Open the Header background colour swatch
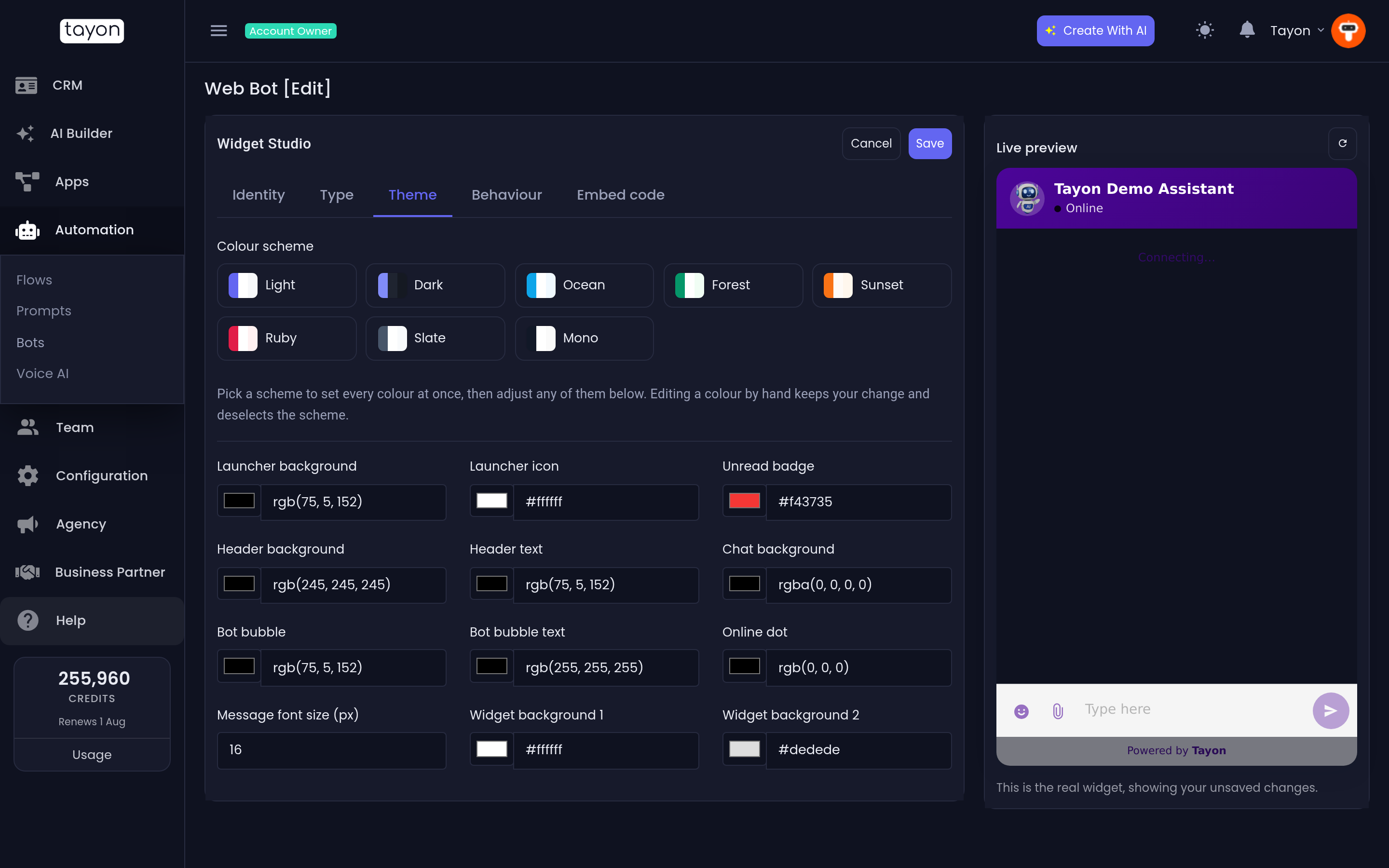This screenshot has width=1389, height=868. [239, 584]
